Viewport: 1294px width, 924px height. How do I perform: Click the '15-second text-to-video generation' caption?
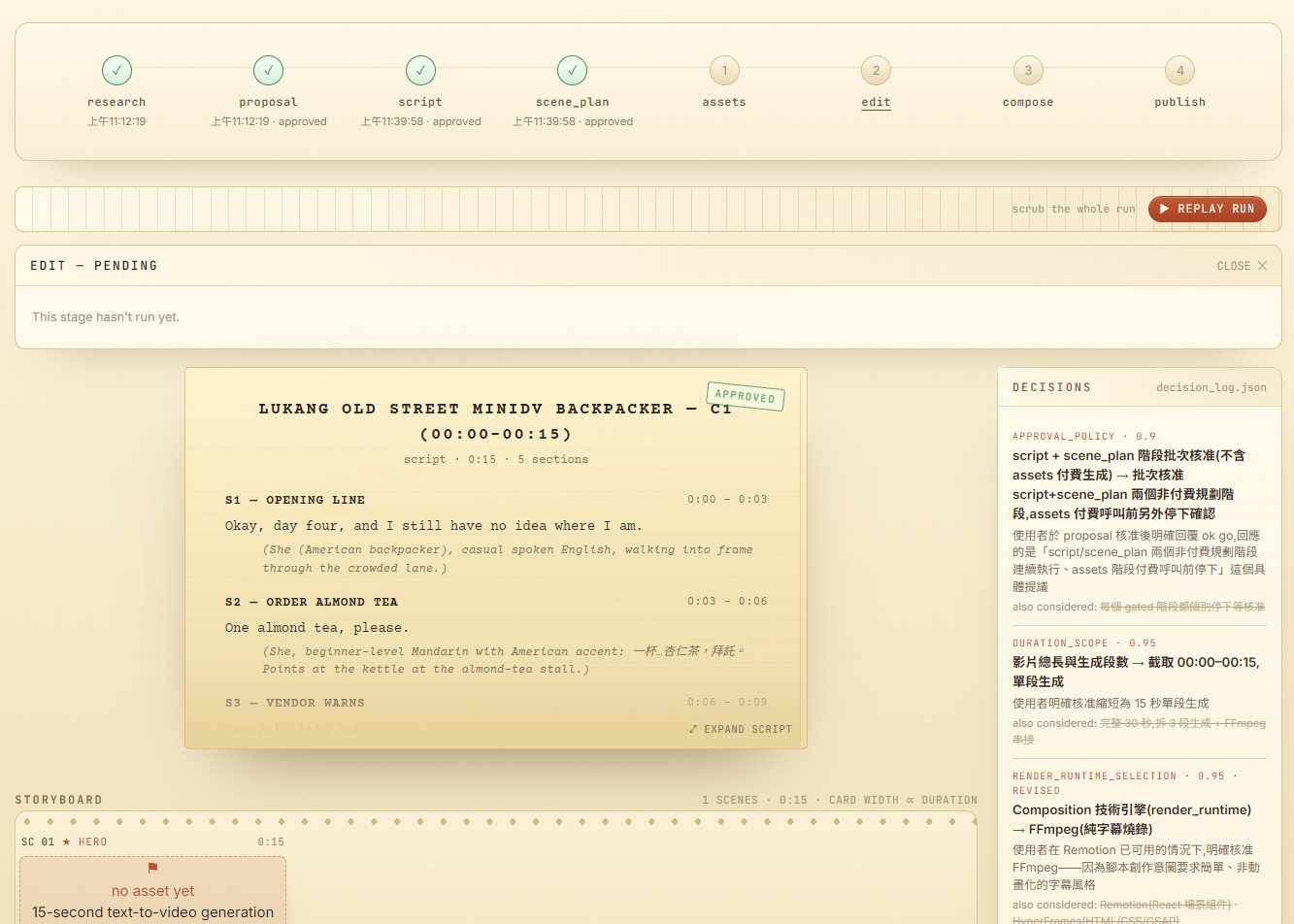152,912
